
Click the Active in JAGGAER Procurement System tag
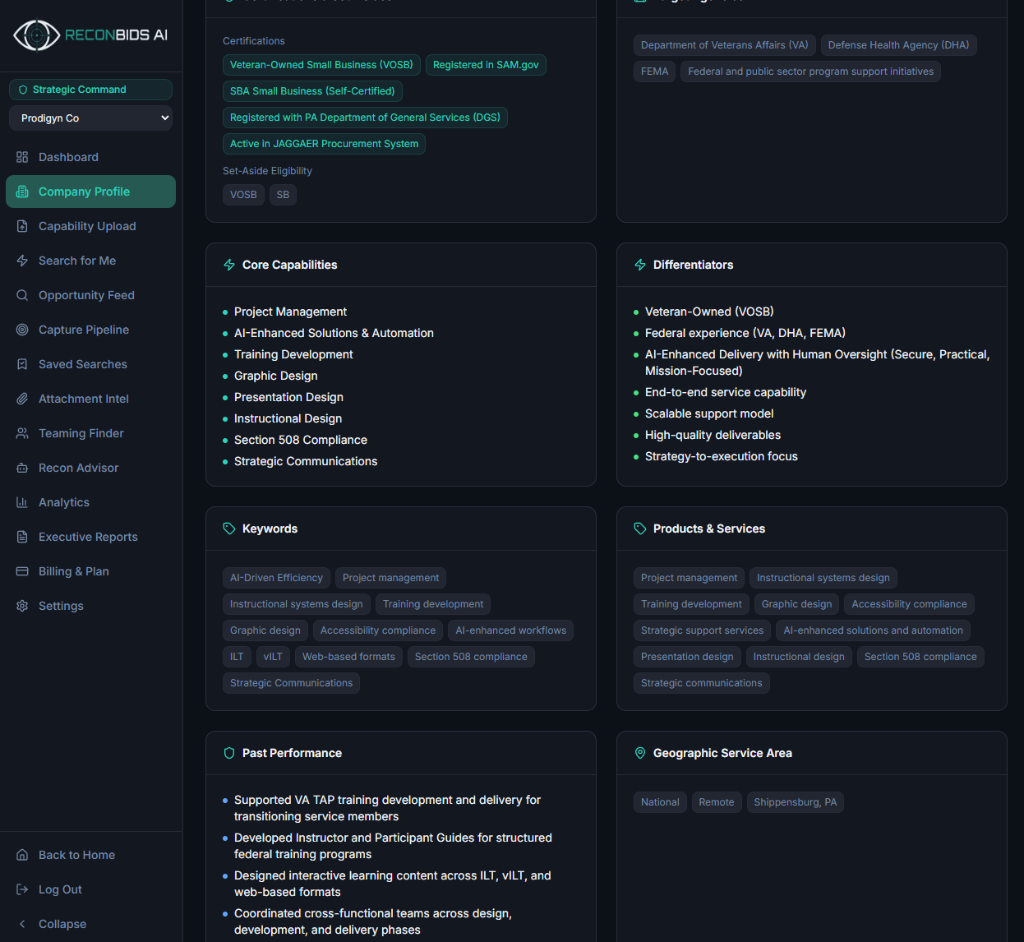click(x=324, y=144)
